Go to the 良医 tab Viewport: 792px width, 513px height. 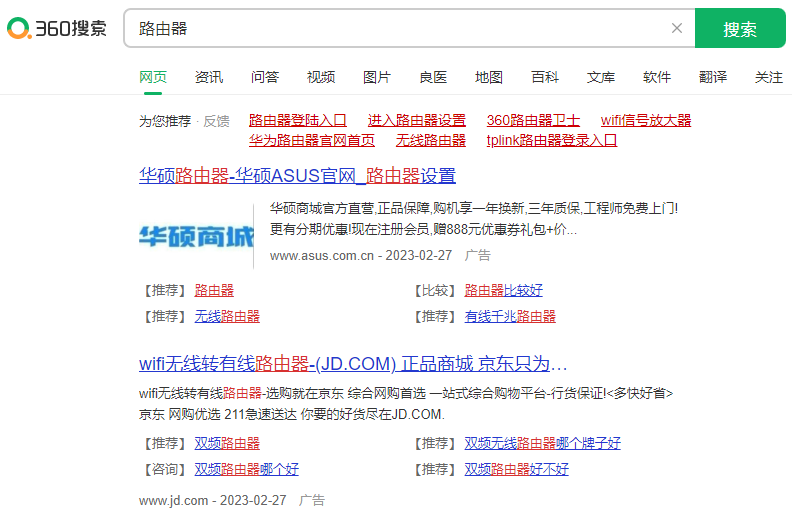pos(433,77)
